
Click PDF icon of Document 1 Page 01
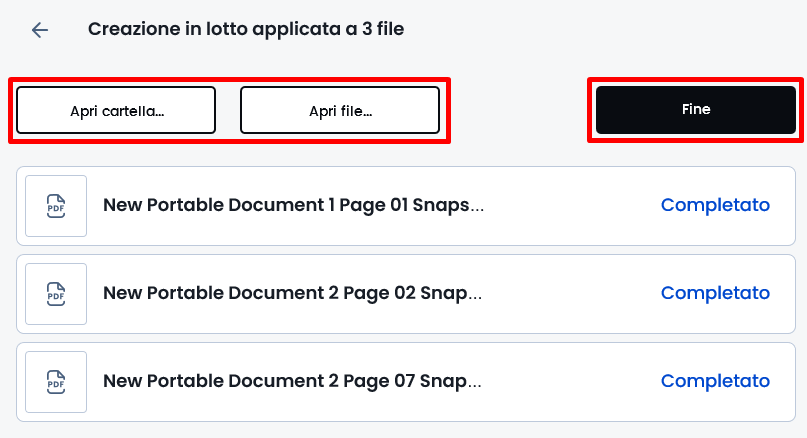[56, 206]
